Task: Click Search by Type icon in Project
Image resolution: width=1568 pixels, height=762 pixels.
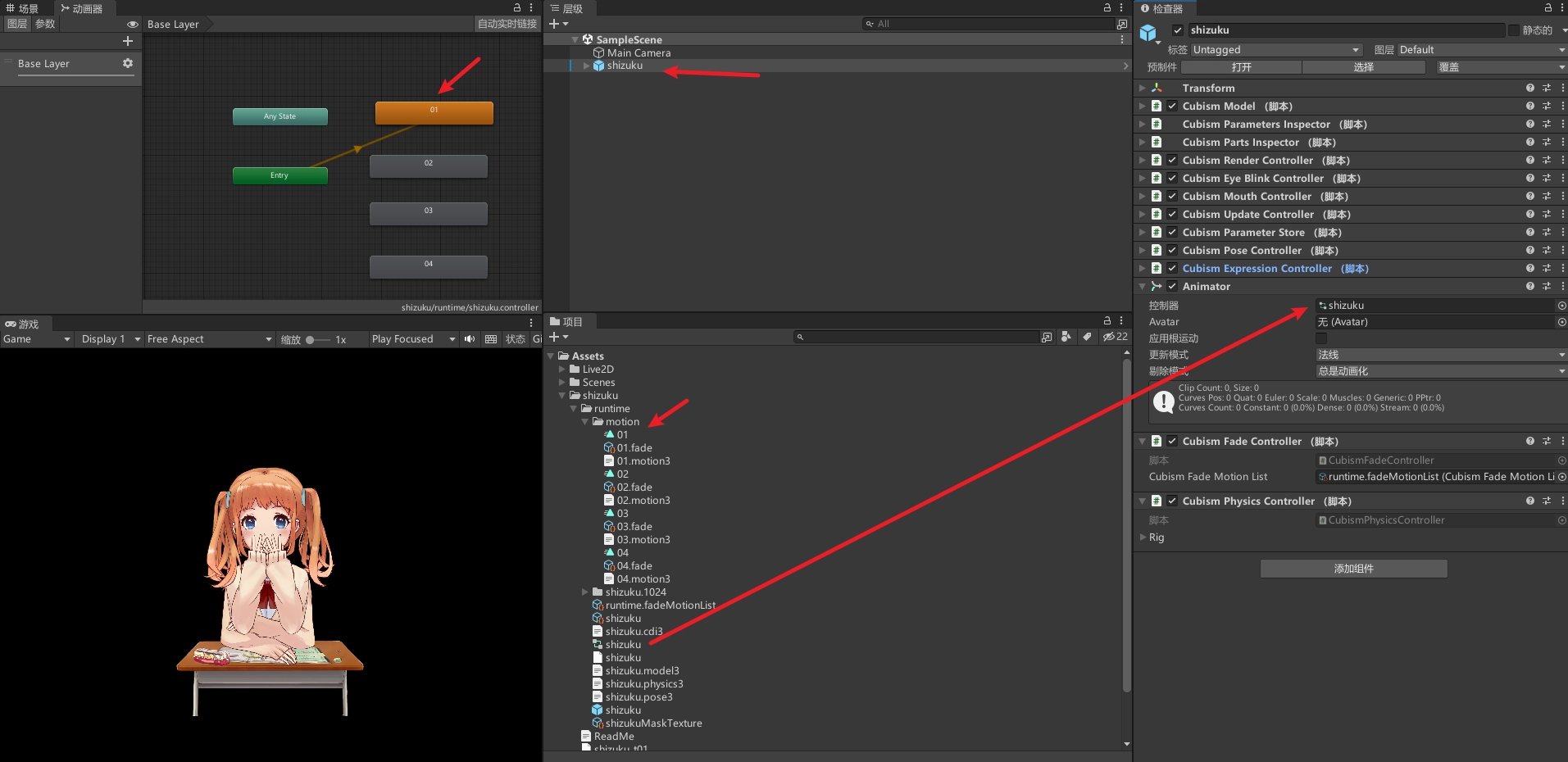Action: [1066, 337]
